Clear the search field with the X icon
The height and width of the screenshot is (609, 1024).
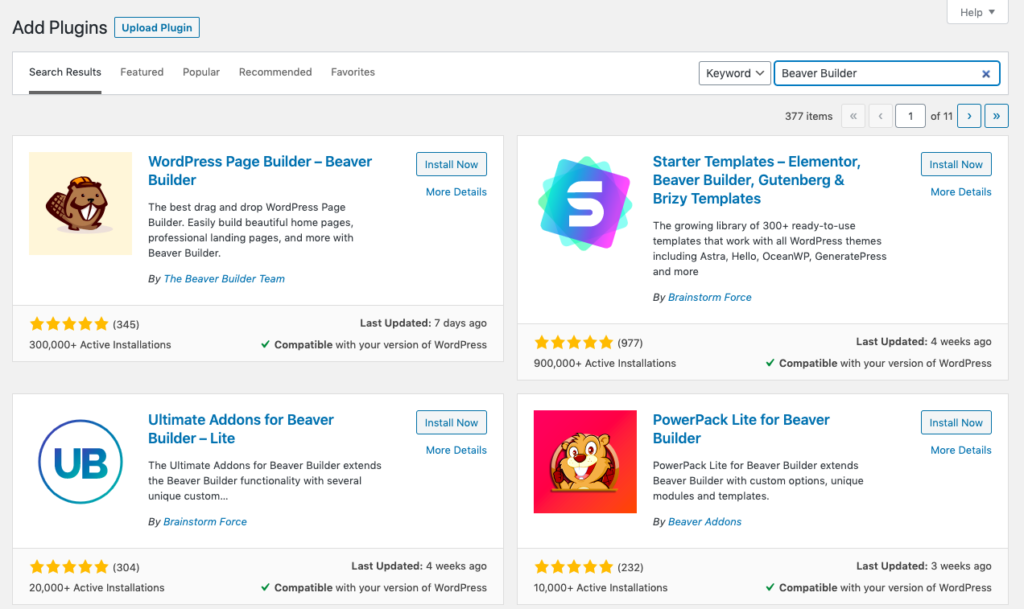click(x=985, y=73)
